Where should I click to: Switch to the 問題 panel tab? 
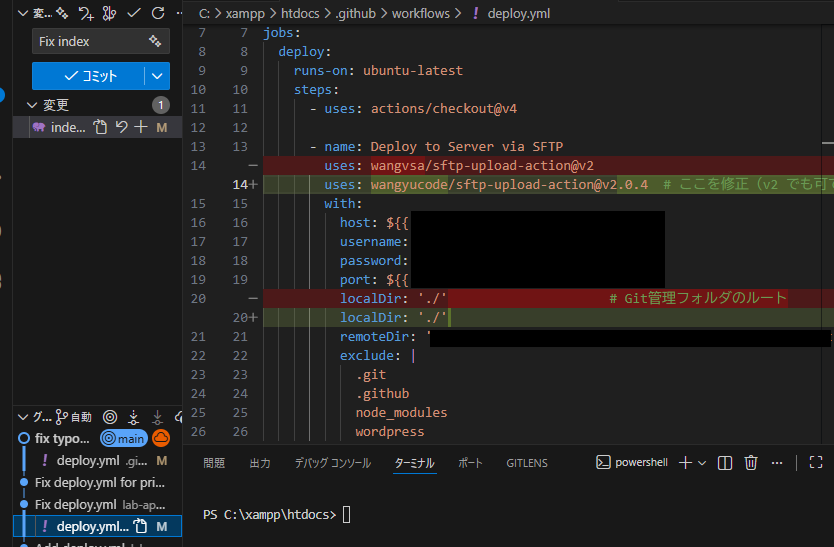(214, 463)
